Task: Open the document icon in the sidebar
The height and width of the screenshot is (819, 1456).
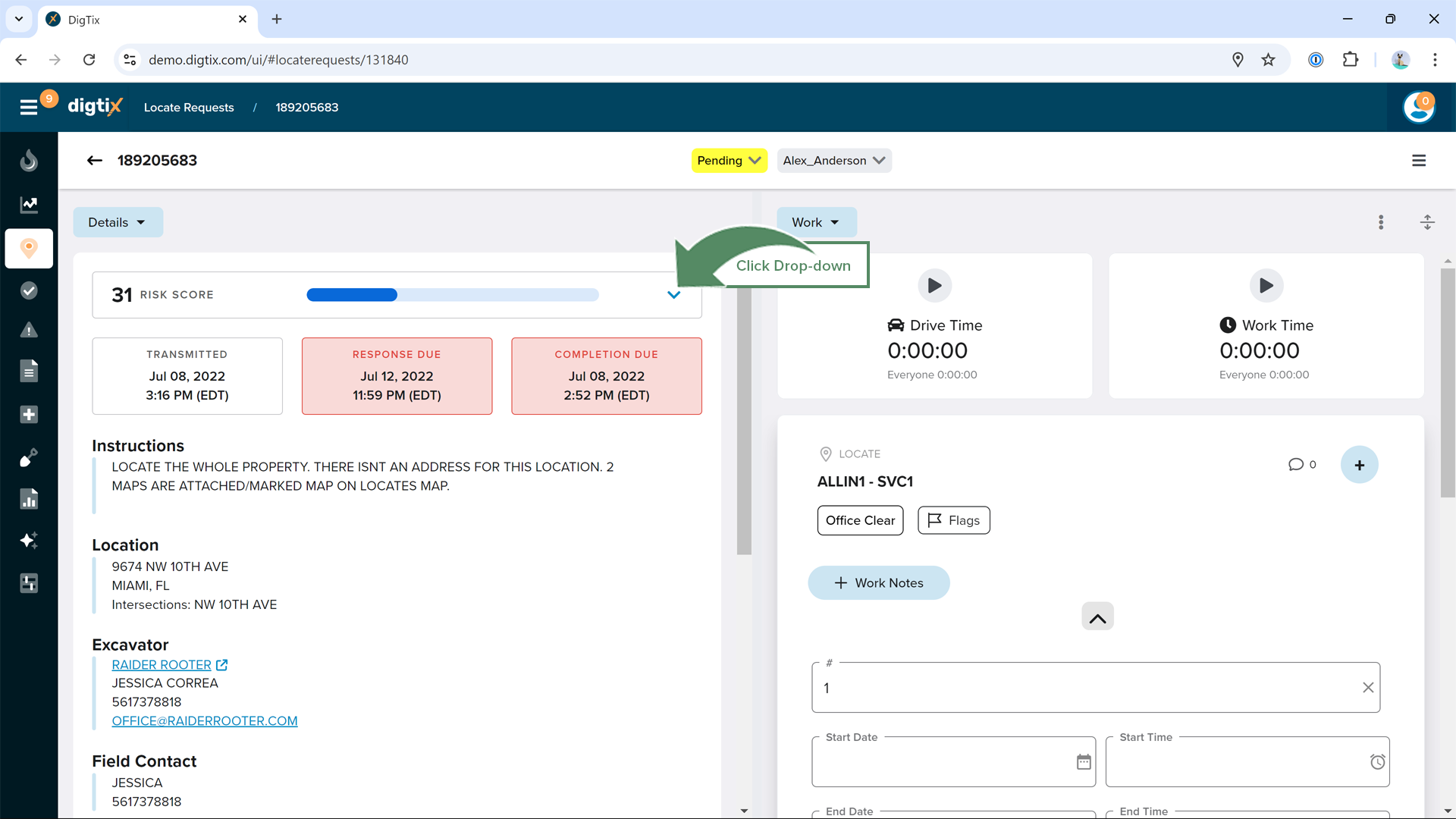Action: click(29, 372)
